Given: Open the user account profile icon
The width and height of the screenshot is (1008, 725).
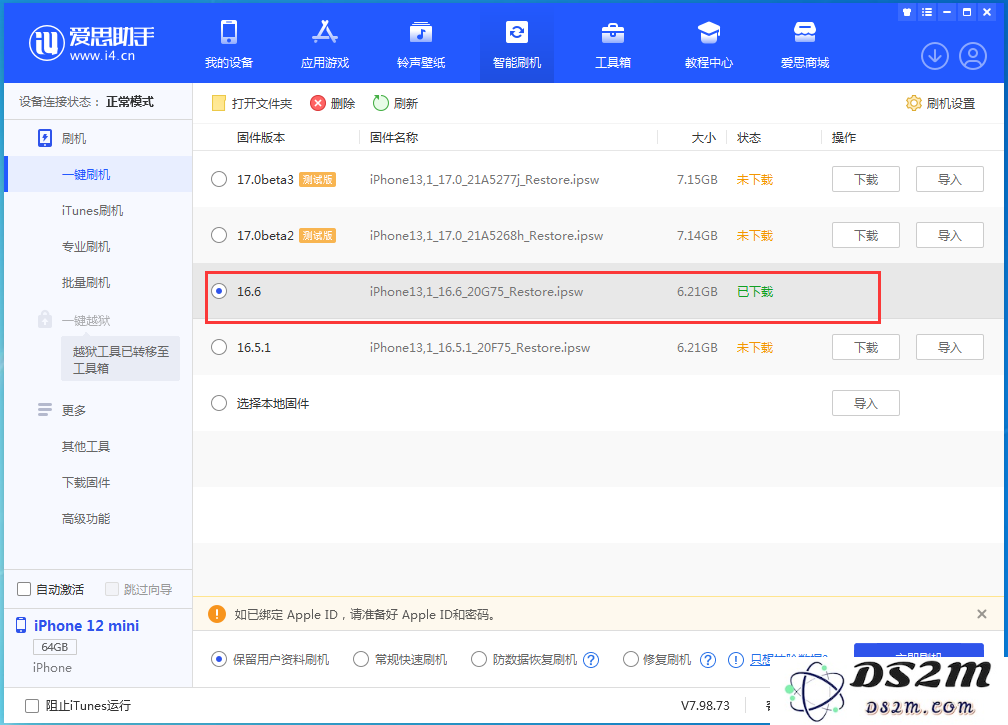Looking at the screenshot, I should tap(973, 56).
